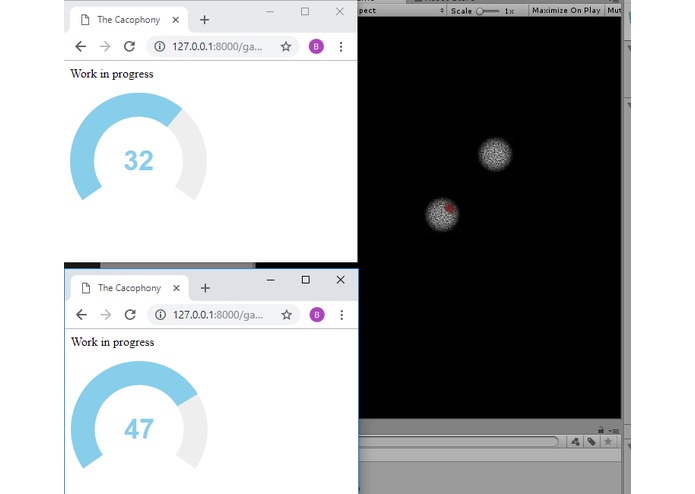Viewport: 695px width, 494px height.
Task: Close The Cacophony tab in bottom browser
Action: 176,288
